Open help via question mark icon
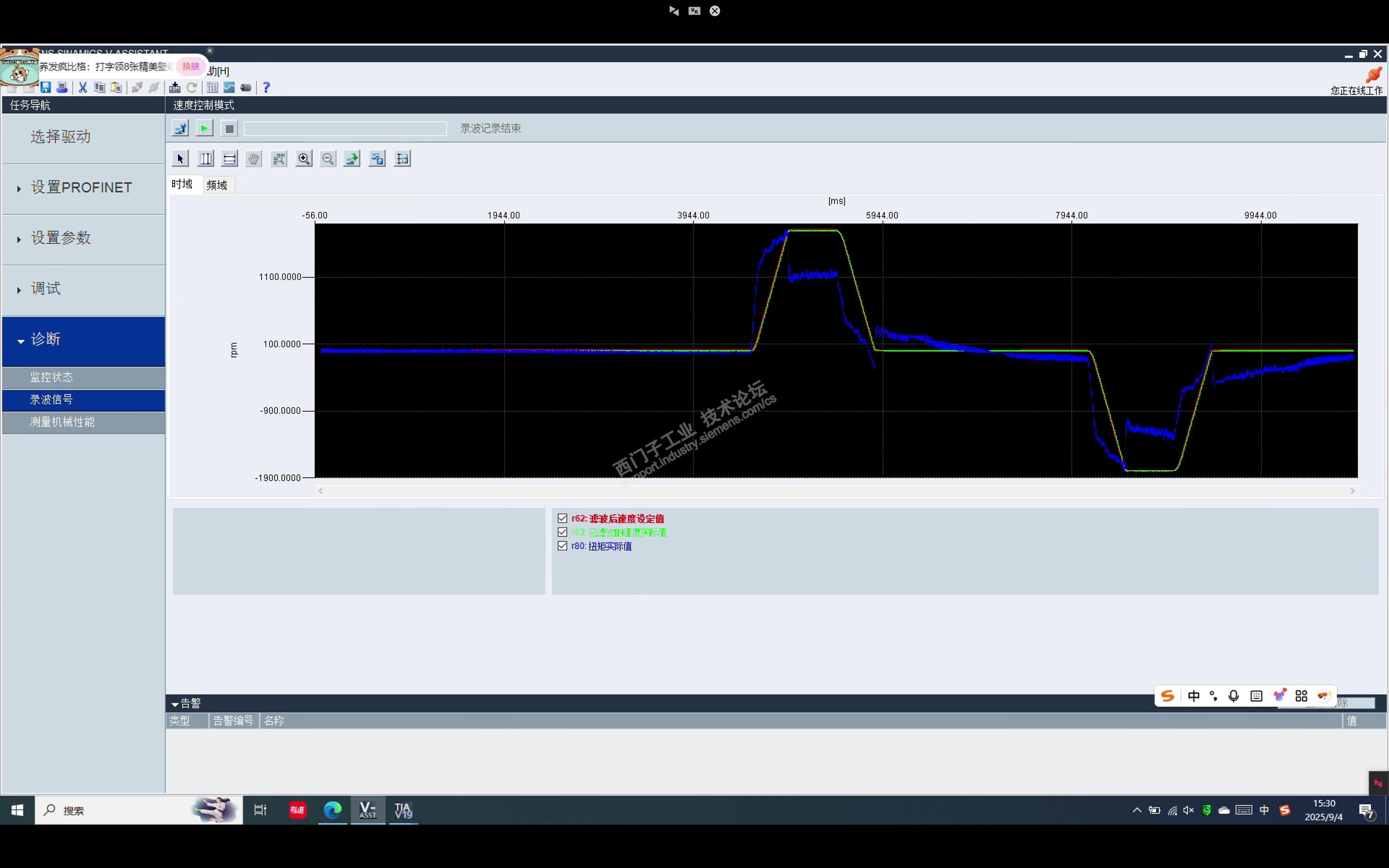The image size is (1389, 868). [x=266, y=87]
